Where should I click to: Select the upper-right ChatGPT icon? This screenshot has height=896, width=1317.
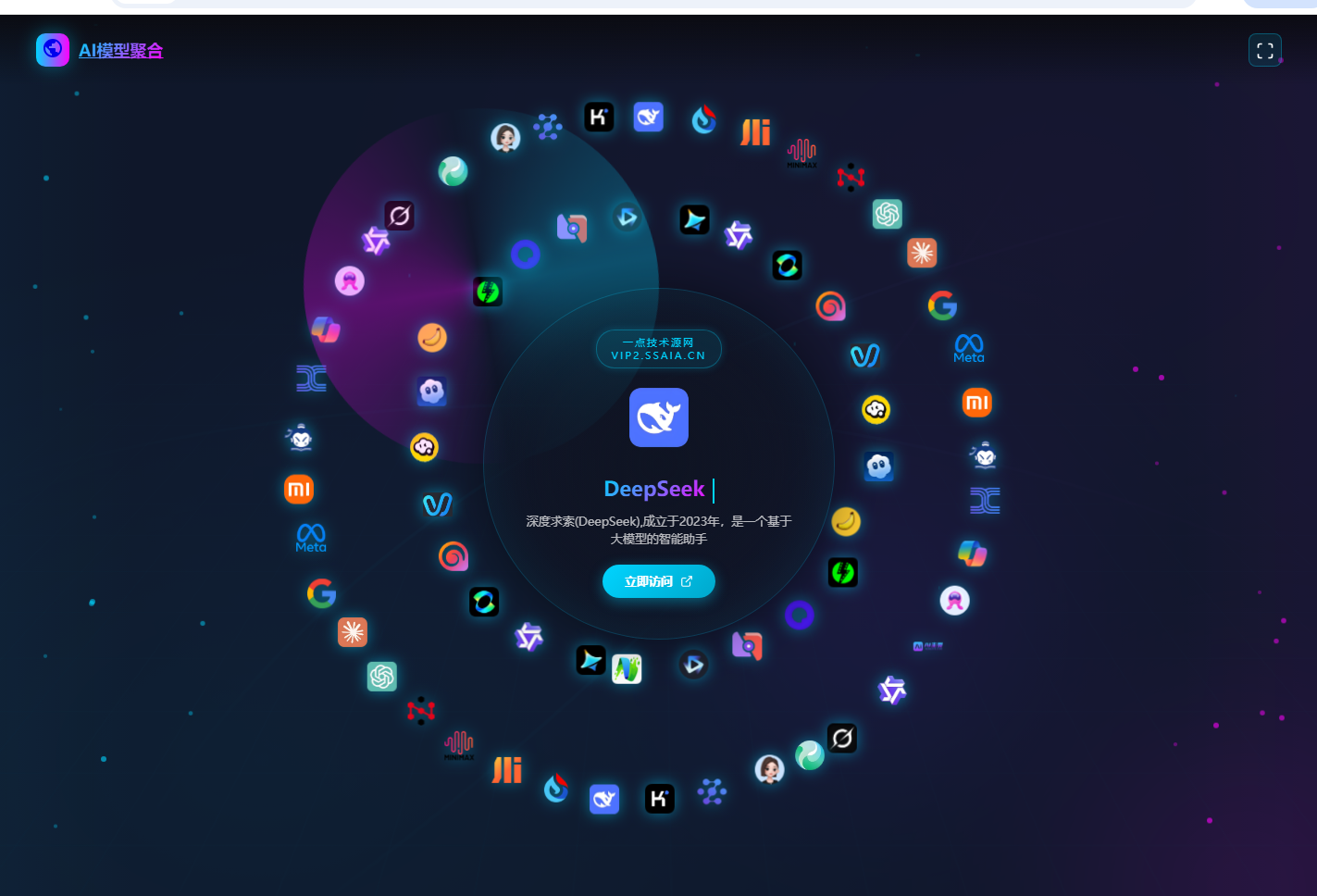coord(888,215)
